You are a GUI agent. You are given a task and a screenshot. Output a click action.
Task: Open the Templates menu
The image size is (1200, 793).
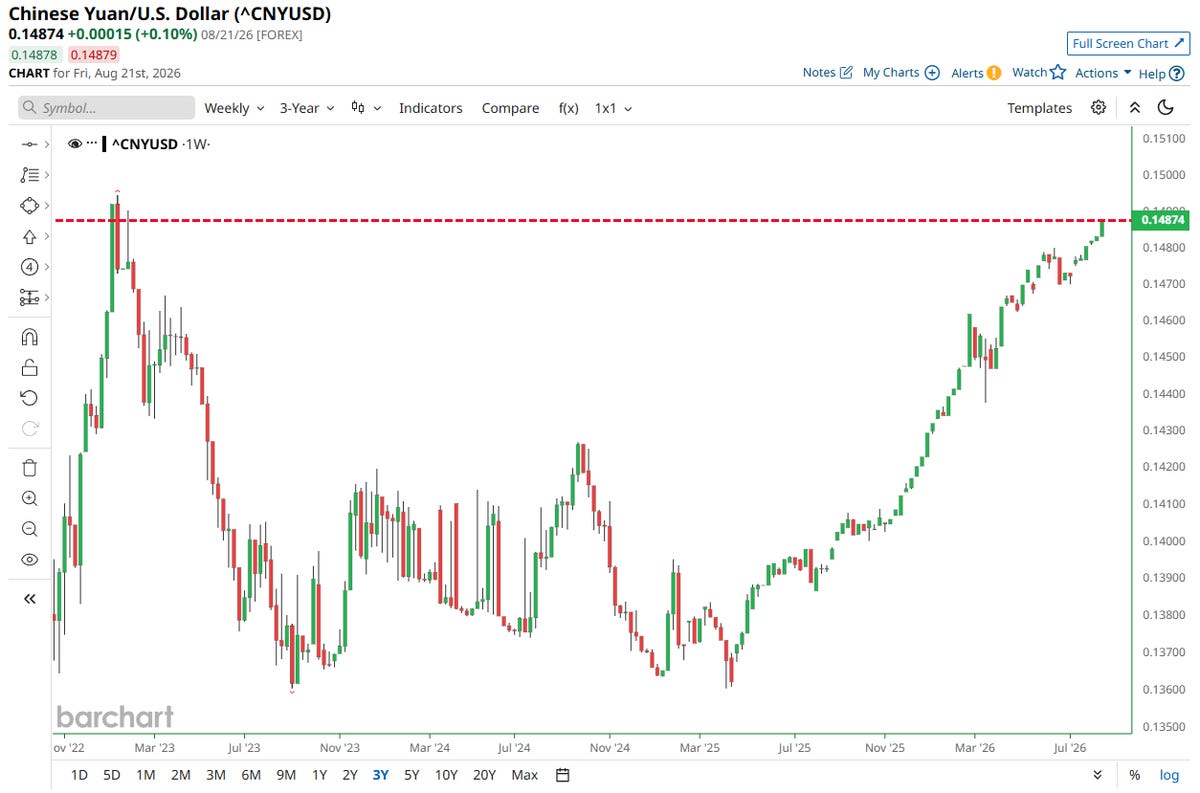click(1039, 108)
